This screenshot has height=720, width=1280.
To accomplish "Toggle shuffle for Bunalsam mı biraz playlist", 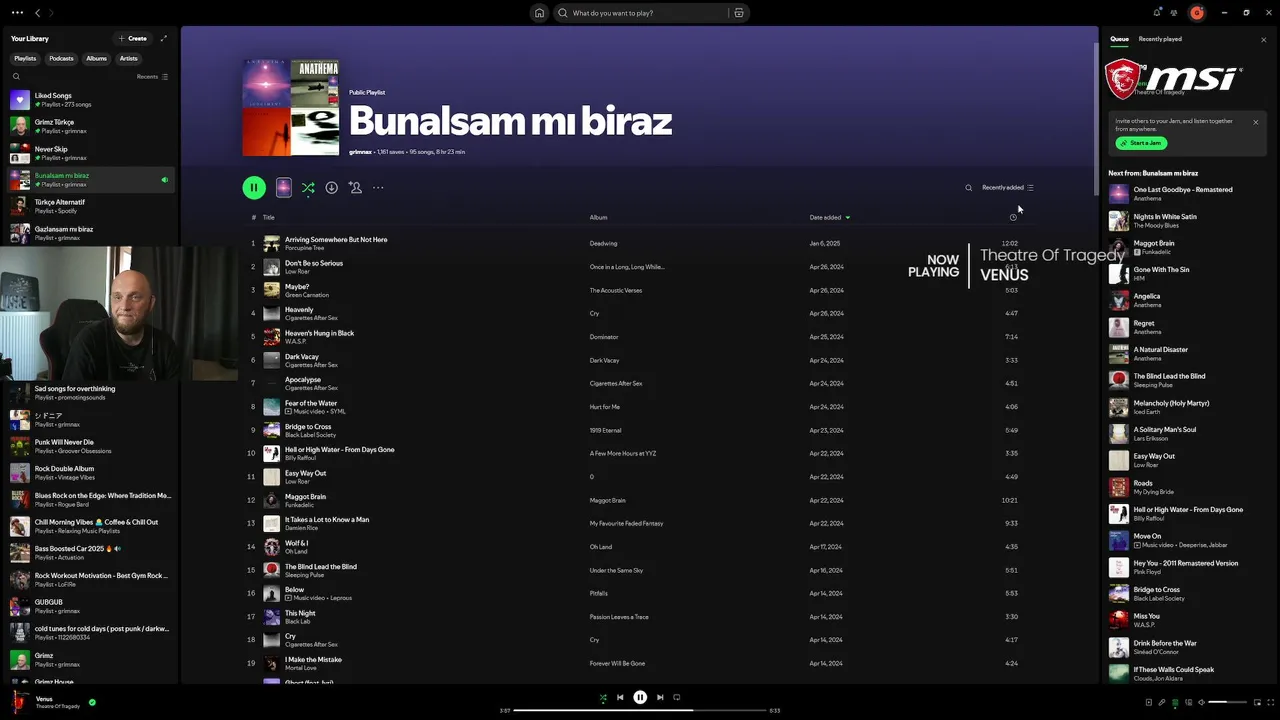I will (308, 187).
